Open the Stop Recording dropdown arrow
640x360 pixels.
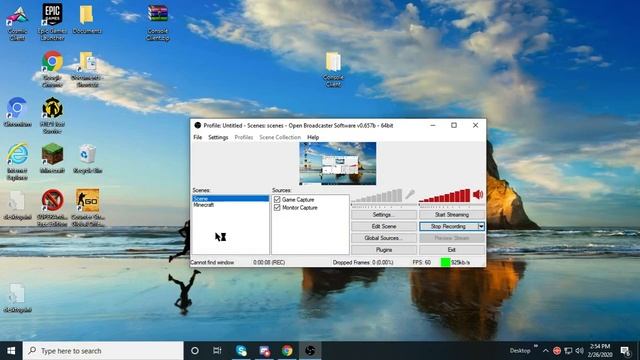click(481, 226)
